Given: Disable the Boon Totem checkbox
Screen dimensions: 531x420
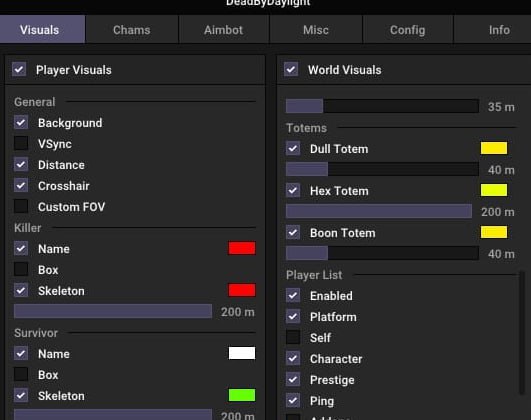Looking at the screenshot, I should (x=293, y=232).
